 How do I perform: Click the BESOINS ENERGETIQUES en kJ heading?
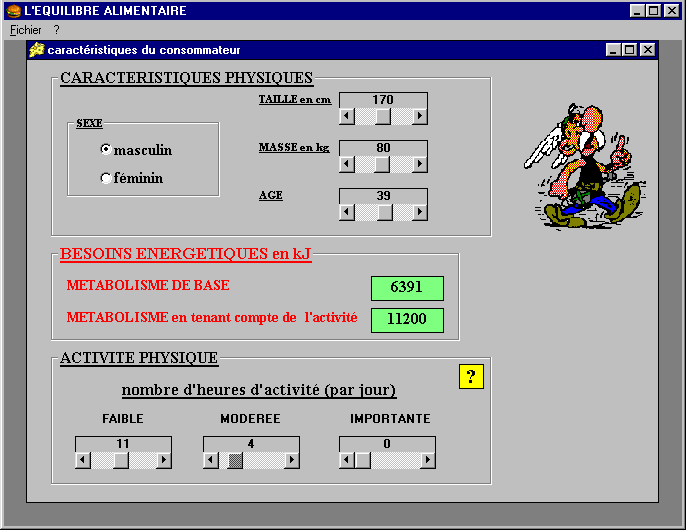pyautogui.click(x=186, y=254)
